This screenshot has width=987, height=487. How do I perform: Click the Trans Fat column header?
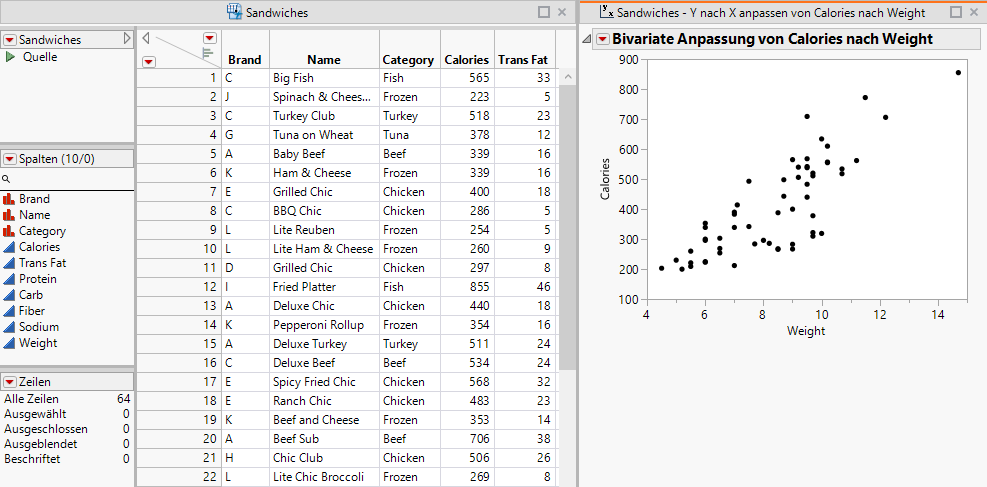click(524, 60)
